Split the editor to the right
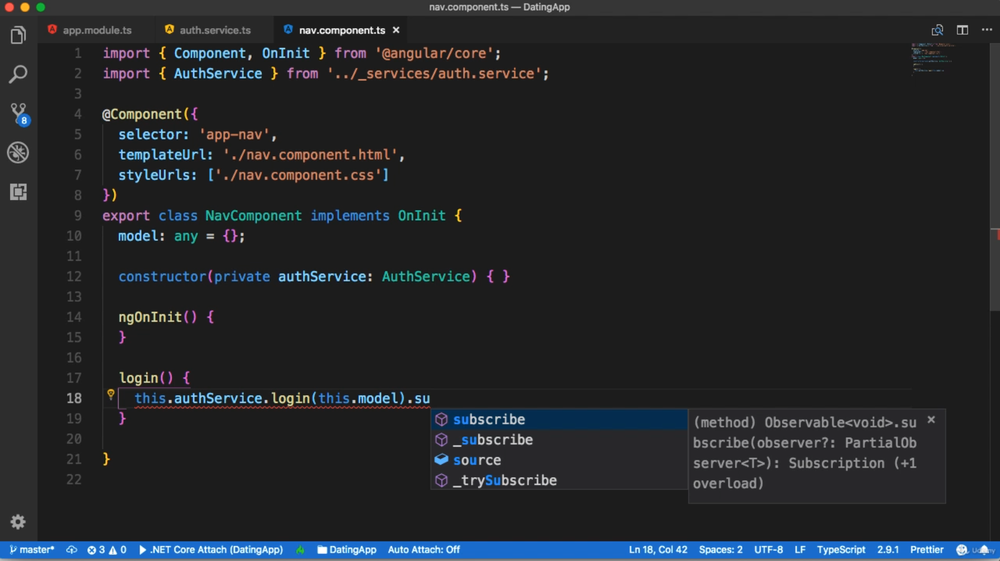 (x=962, y=30)
